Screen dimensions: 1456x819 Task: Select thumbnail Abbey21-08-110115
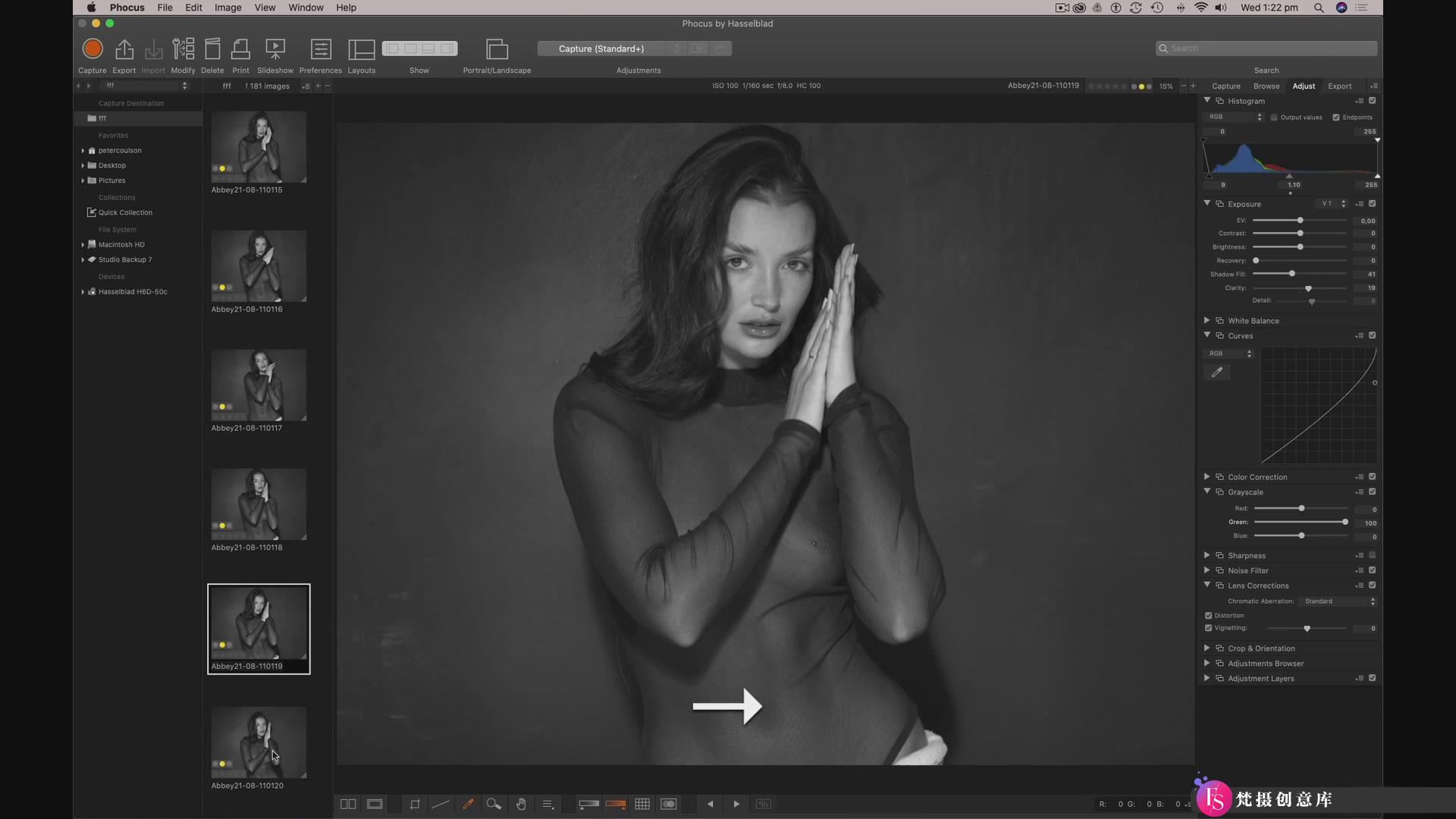[x=259, y=147]
